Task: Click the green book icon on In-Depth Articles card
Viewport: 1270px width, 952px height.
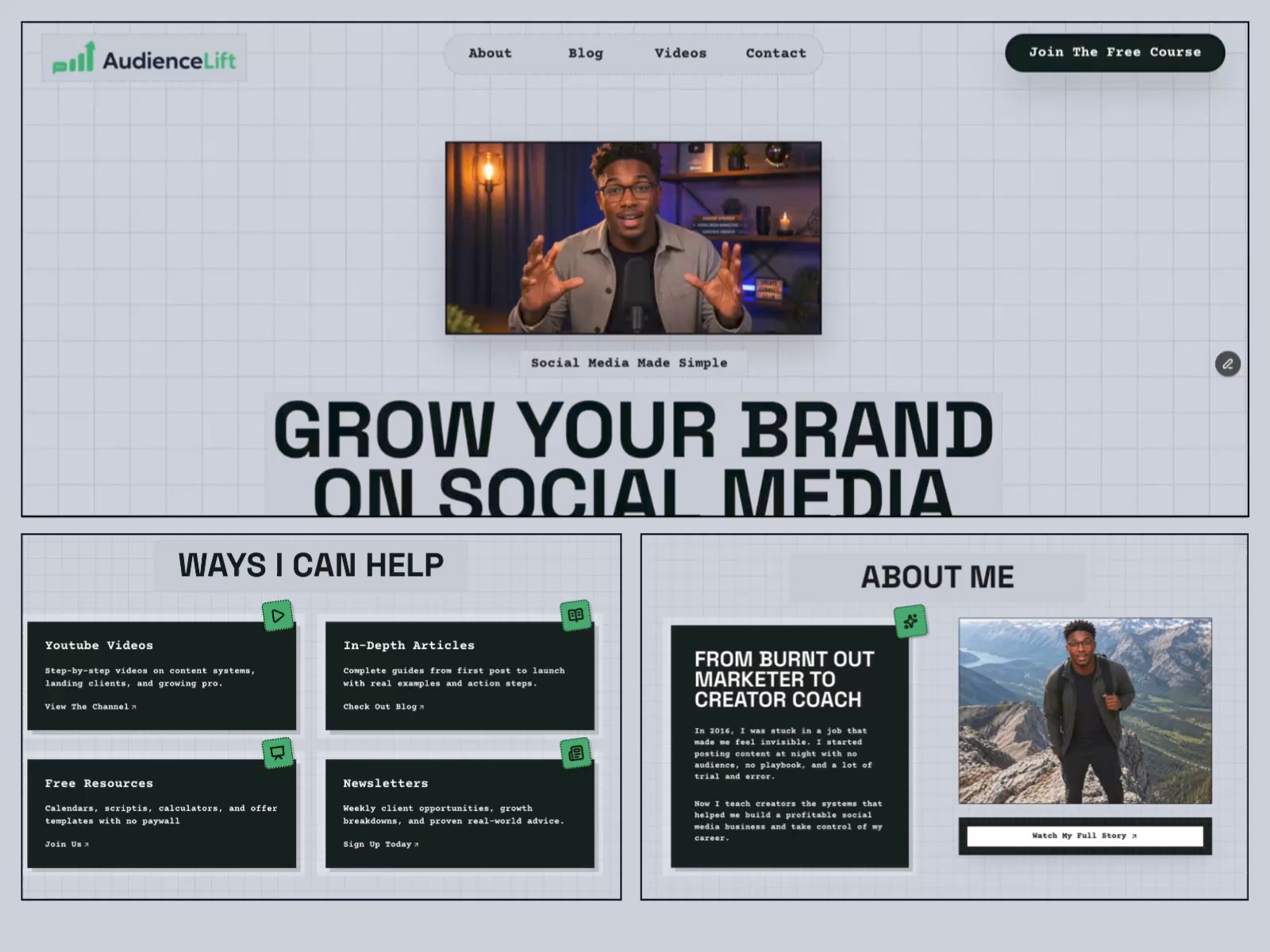Action: pyautogui.click(x=576, y=615)
